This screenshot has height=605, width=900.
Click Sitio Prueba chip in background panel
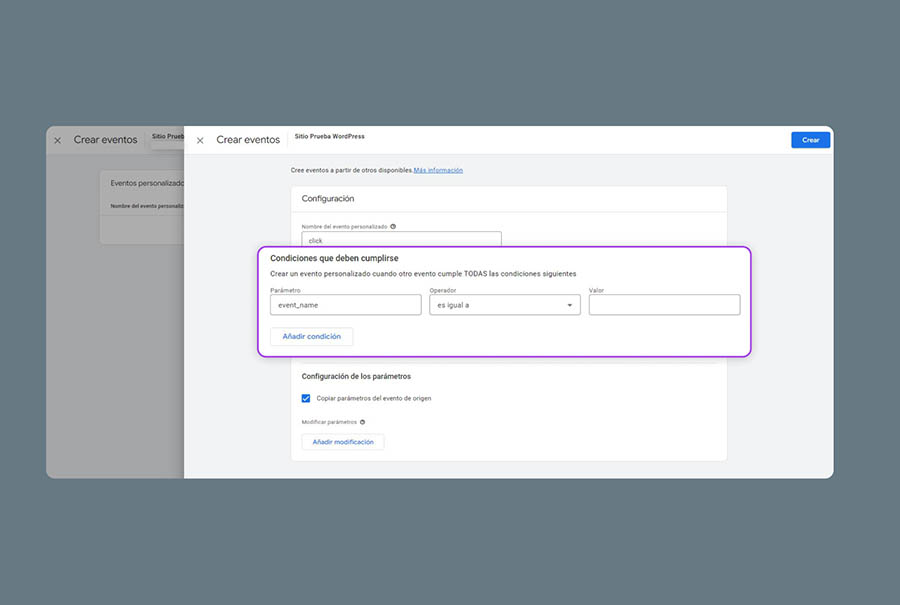[167, 136]
